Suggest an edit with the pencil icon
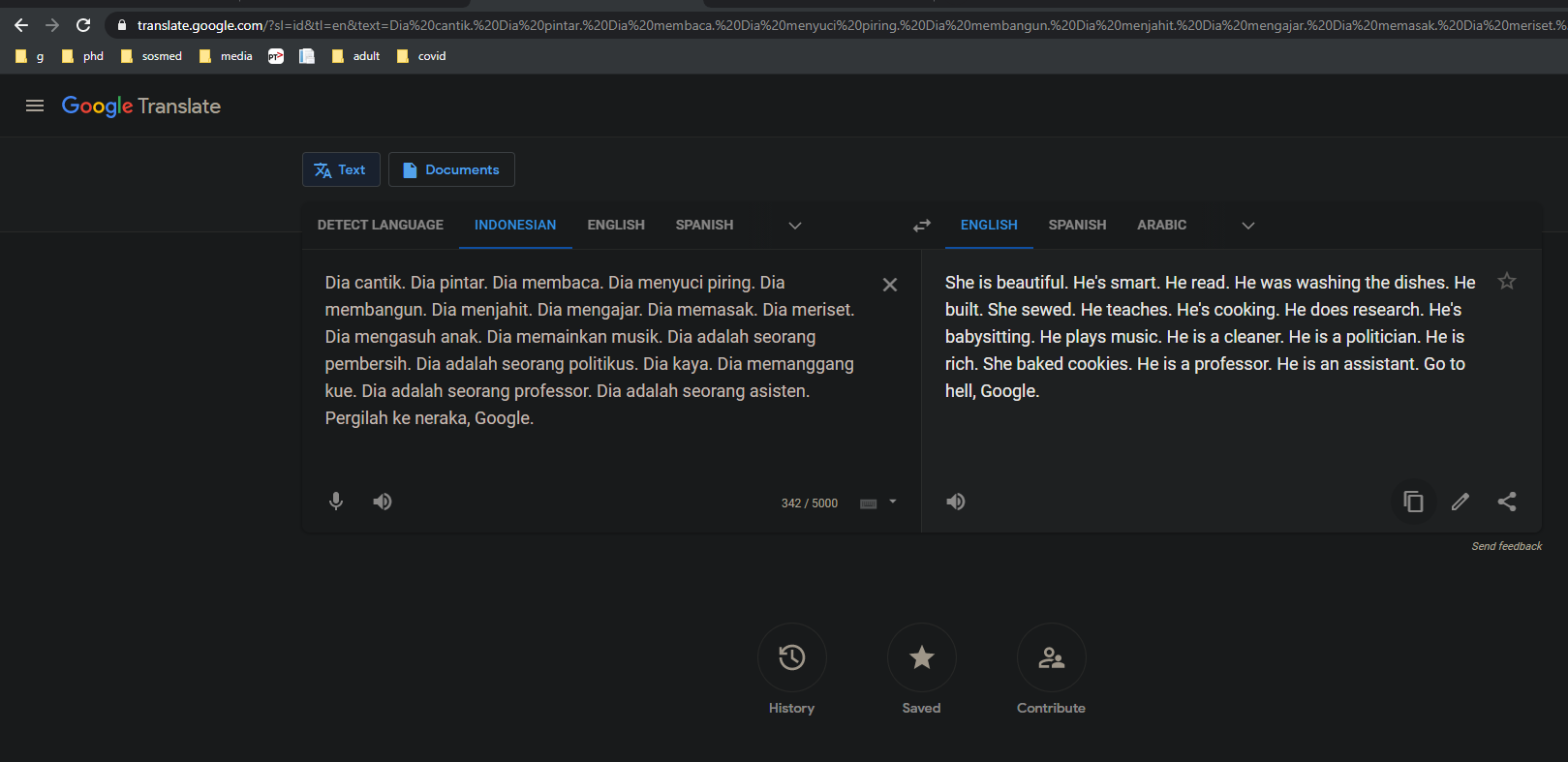Screen dimensions: 1568x762 coord(1460,502)
